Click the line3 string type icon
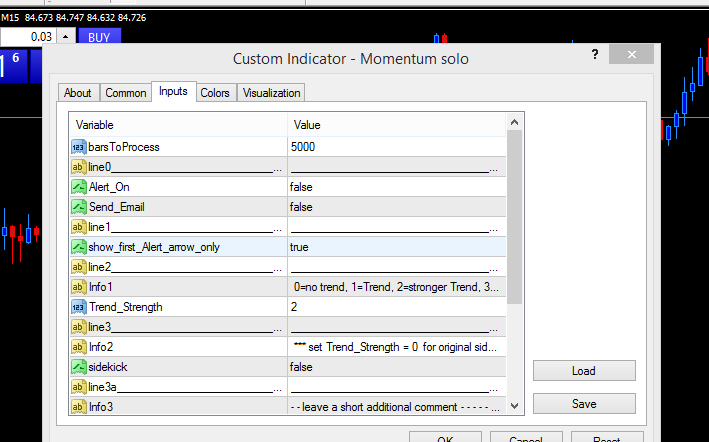Image resolution: width=709 pixels, height=442 pixels. (x=78, y=327)
